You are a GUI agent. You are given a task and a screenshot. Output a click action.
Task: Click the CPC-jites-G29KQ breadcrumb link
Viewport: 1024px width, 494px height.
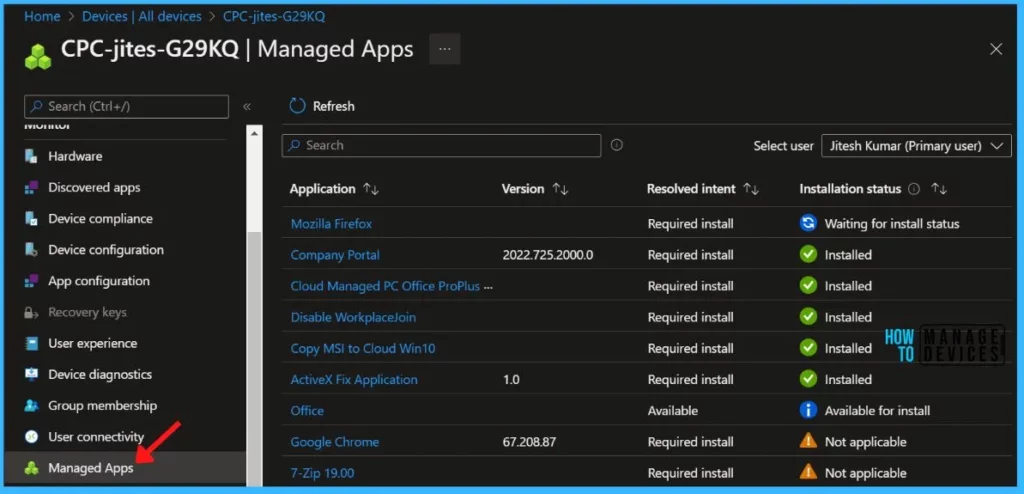click(274, 16)
